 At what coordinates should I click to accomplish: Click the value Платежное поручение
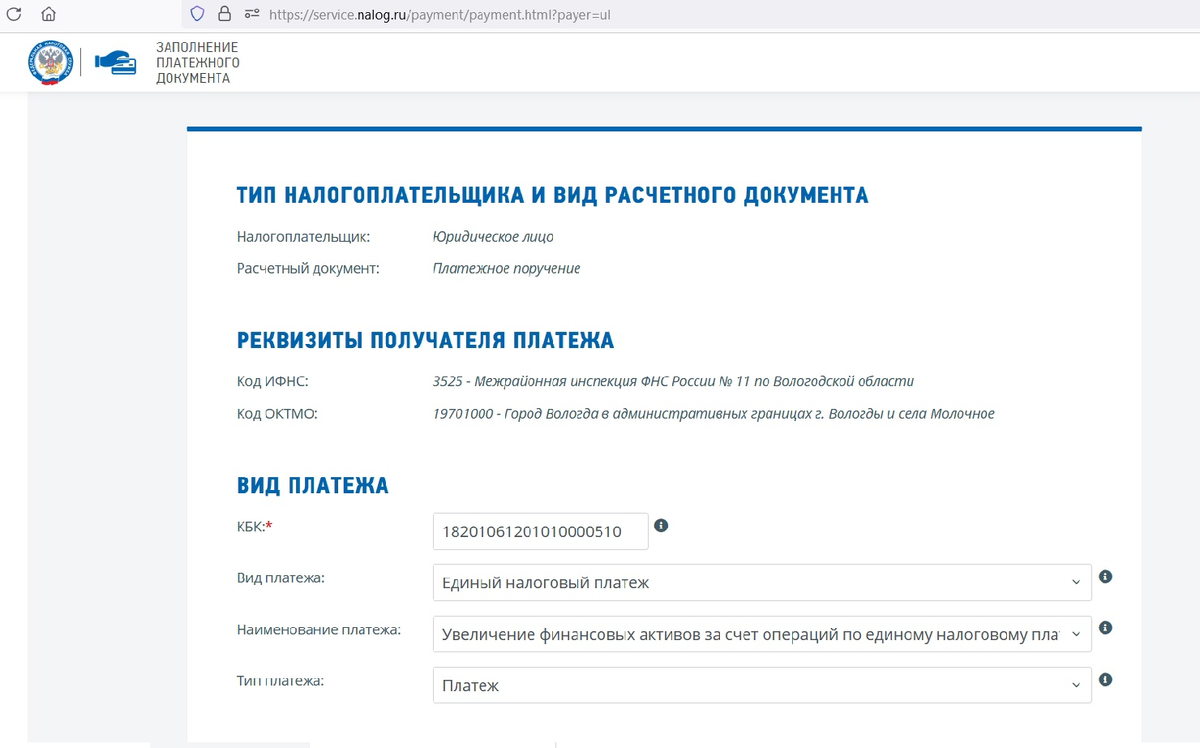(506, 268)
